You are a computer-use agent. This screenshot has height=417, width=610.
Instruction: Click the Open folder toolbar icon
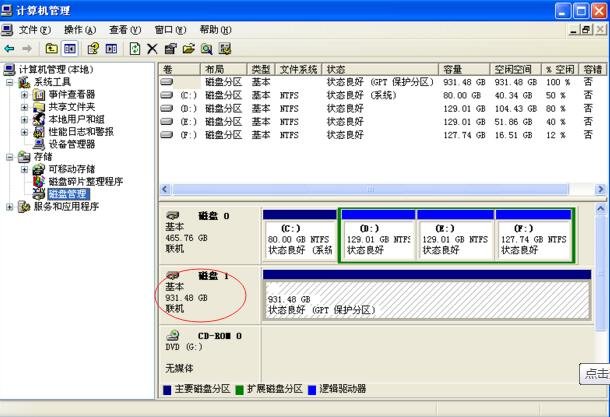click(189, 49)
